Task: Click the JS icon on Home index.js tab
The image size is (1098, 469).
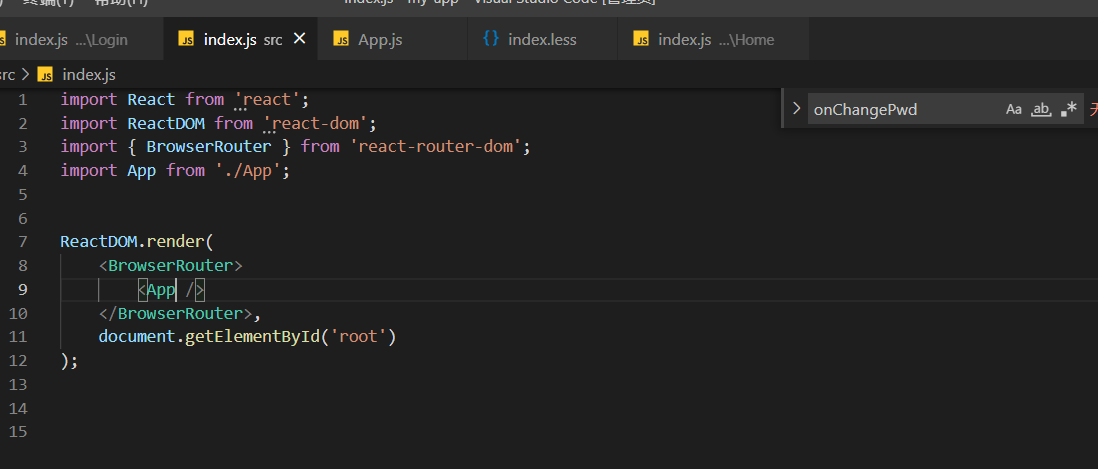Action: click(641, 39)
